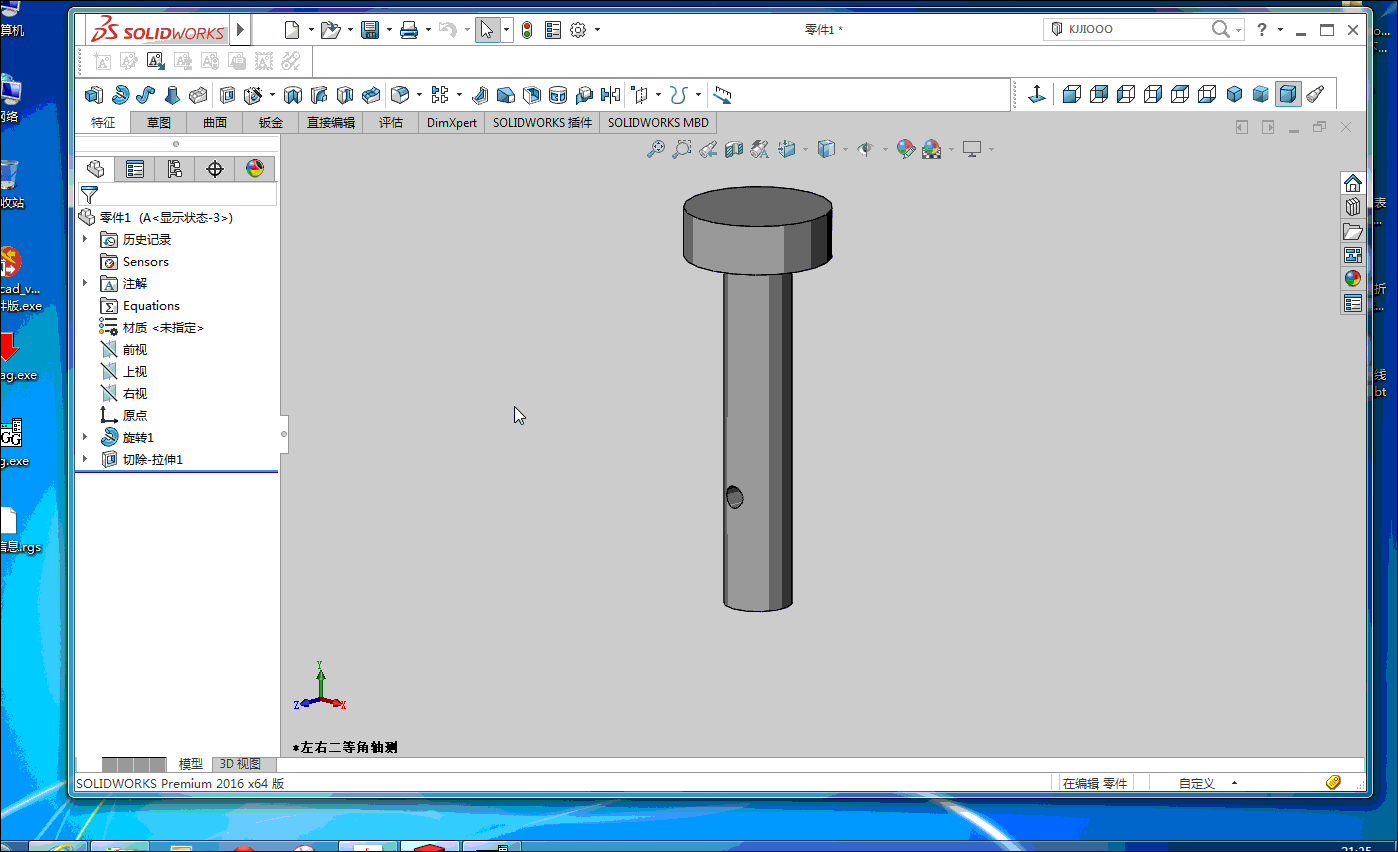The height and width of the screenshot is (852, 1398).
Task: Click the Previous View icon
Action: click(x=708, y=149)
